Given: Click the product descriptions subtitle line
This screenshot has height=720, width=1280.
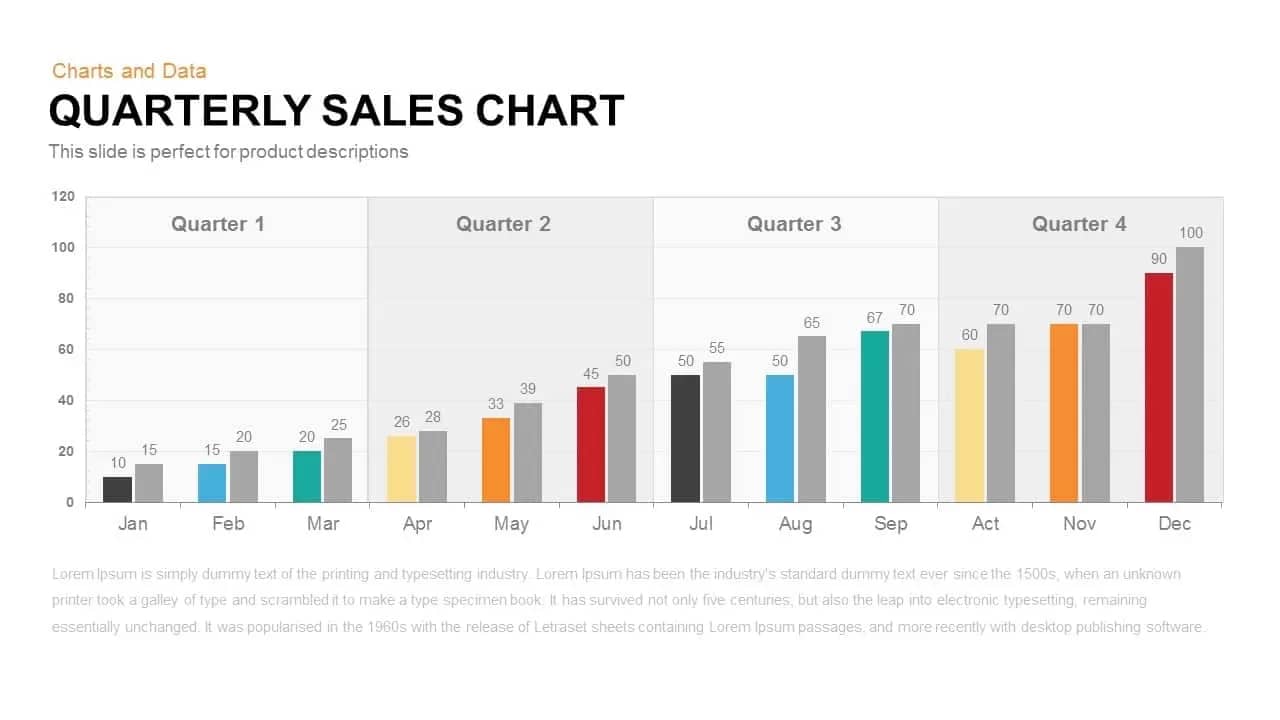Looking at the screenshot, I should coord(228,152).
